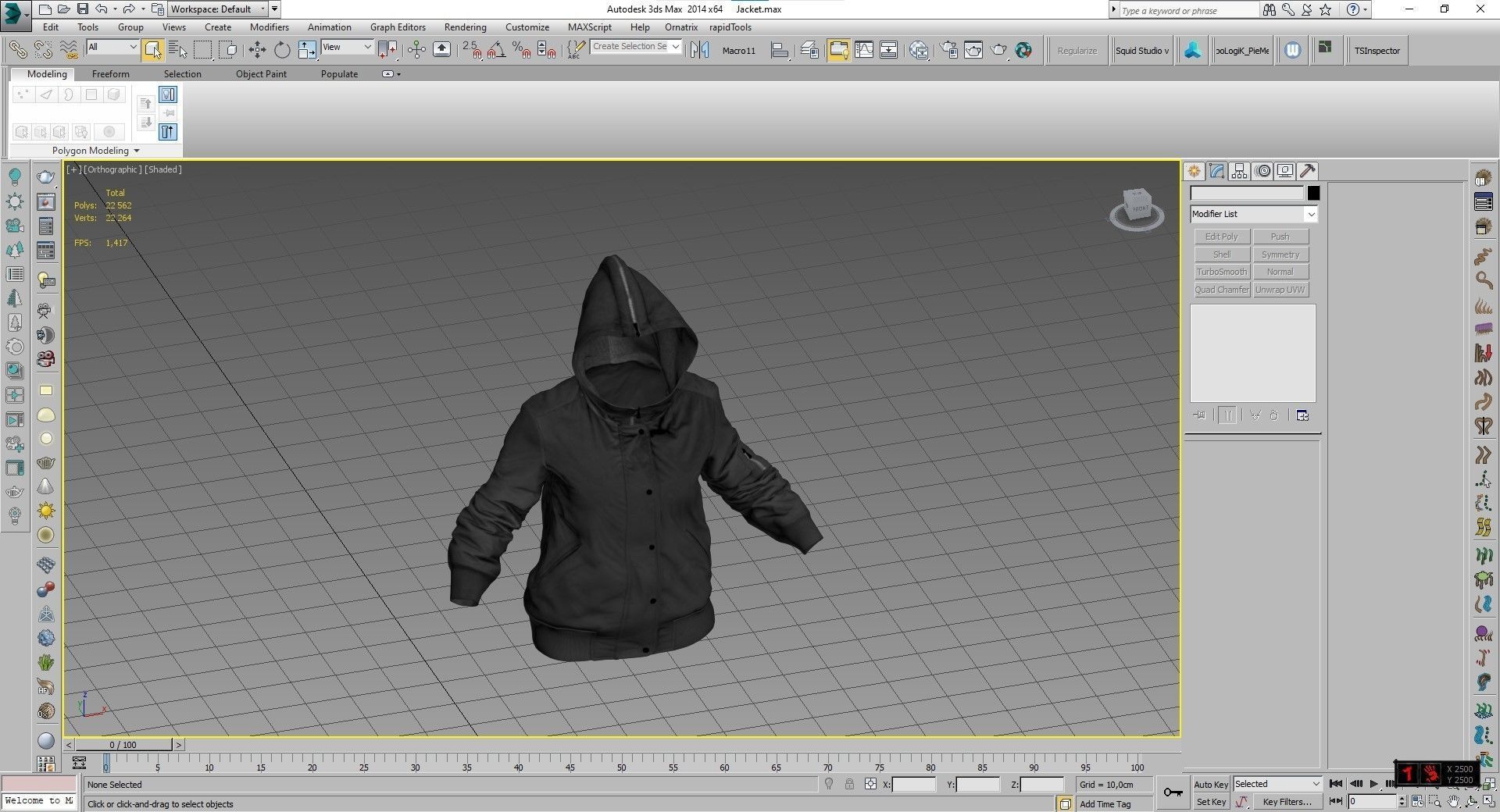Click the Auto Key button
This screenshot has height=812, width=1500.
click(1211, 785)
